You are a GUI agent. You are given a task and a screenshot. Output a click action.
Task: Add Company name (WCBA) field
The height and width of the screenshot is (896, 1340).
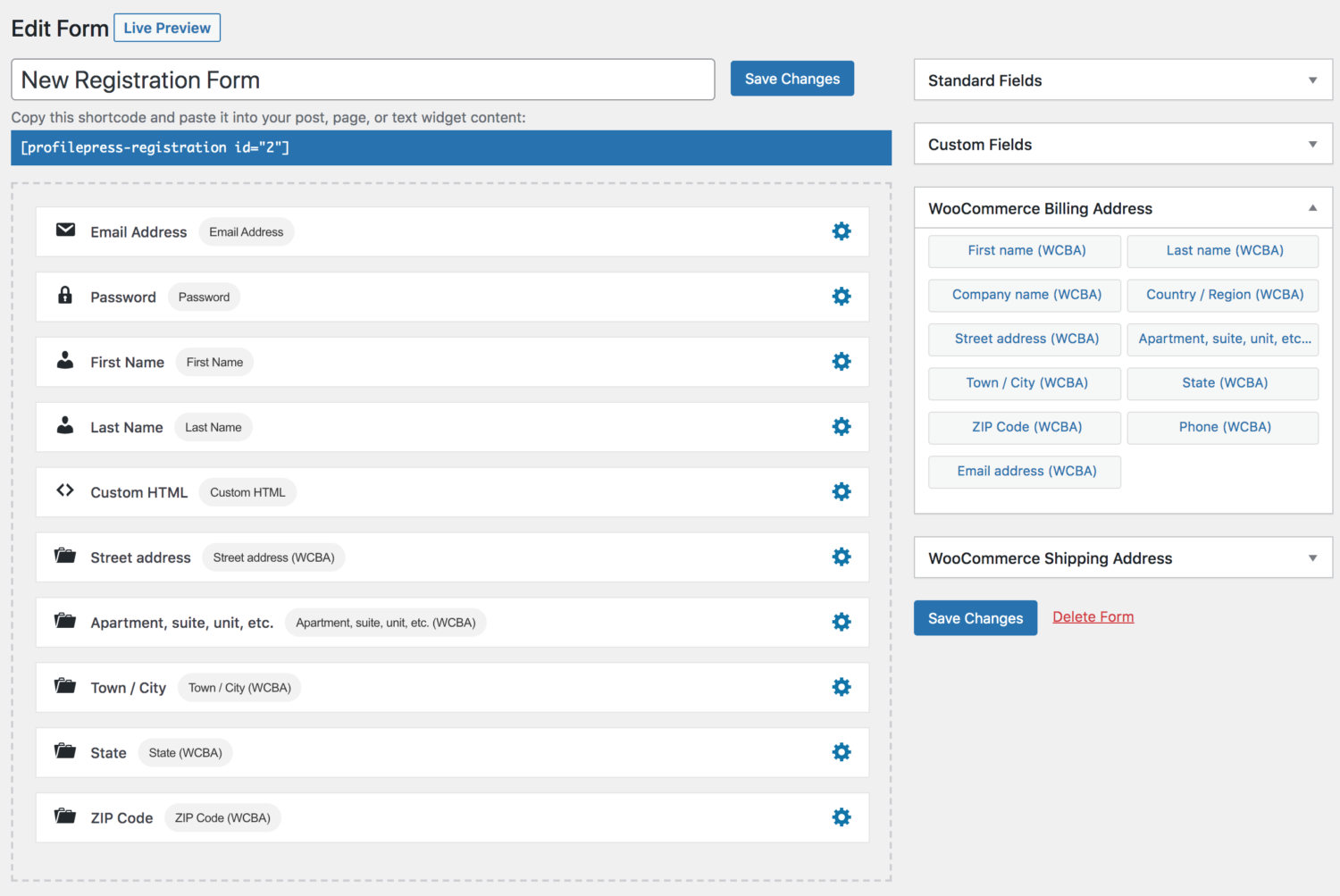(x=1025, y=295)
